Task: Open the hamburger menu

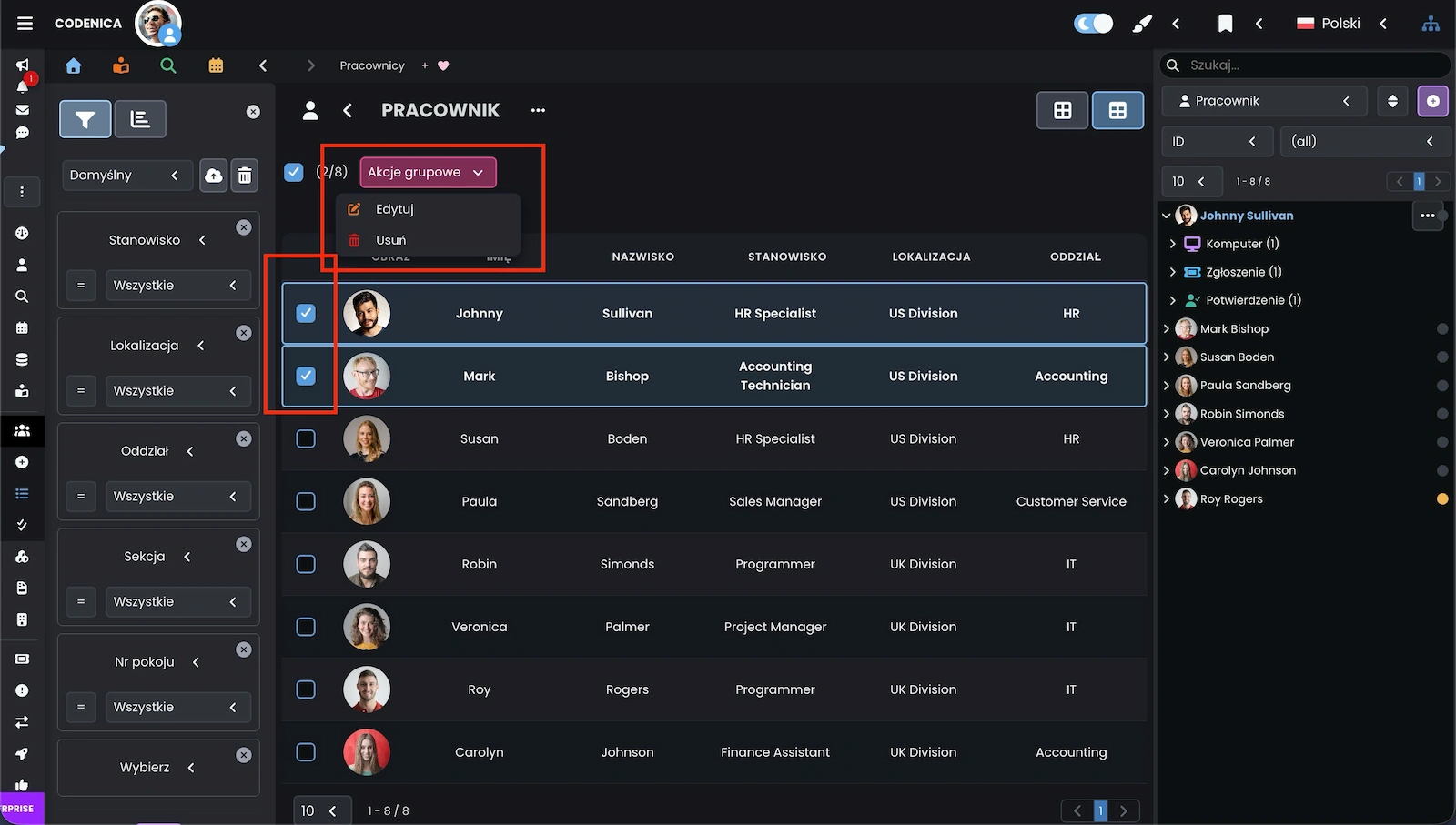Action: click(25, 24)
